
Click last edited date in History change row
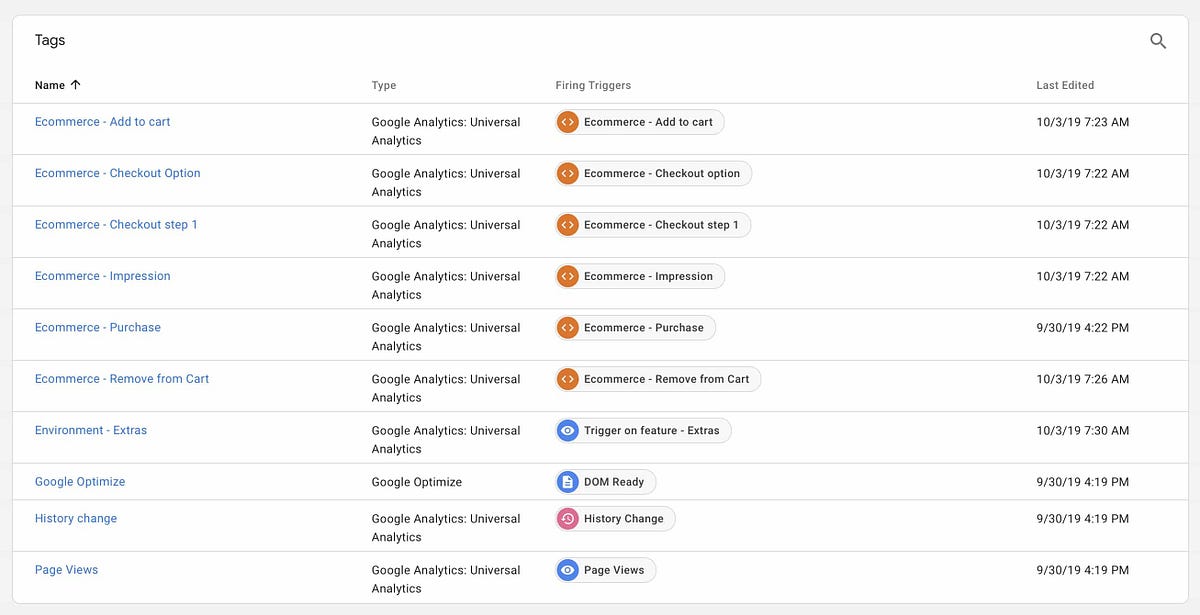coord(1083,519)
